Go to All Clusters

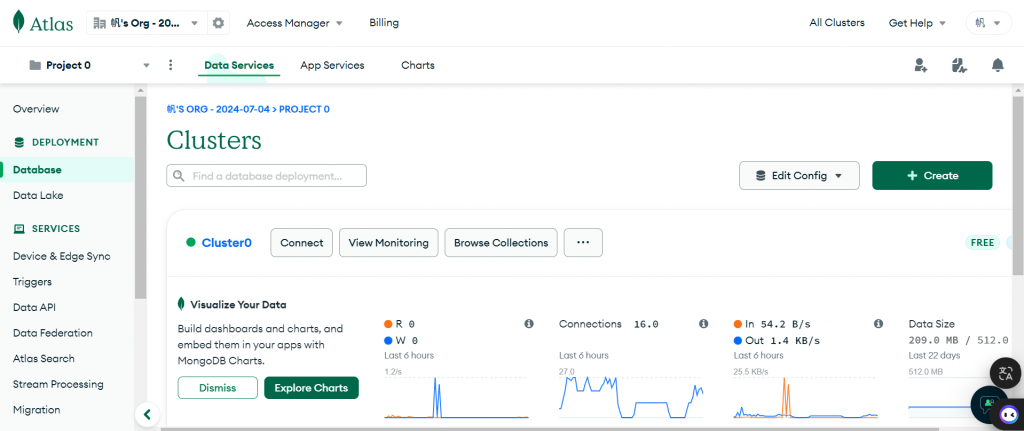tap(837, 23)
